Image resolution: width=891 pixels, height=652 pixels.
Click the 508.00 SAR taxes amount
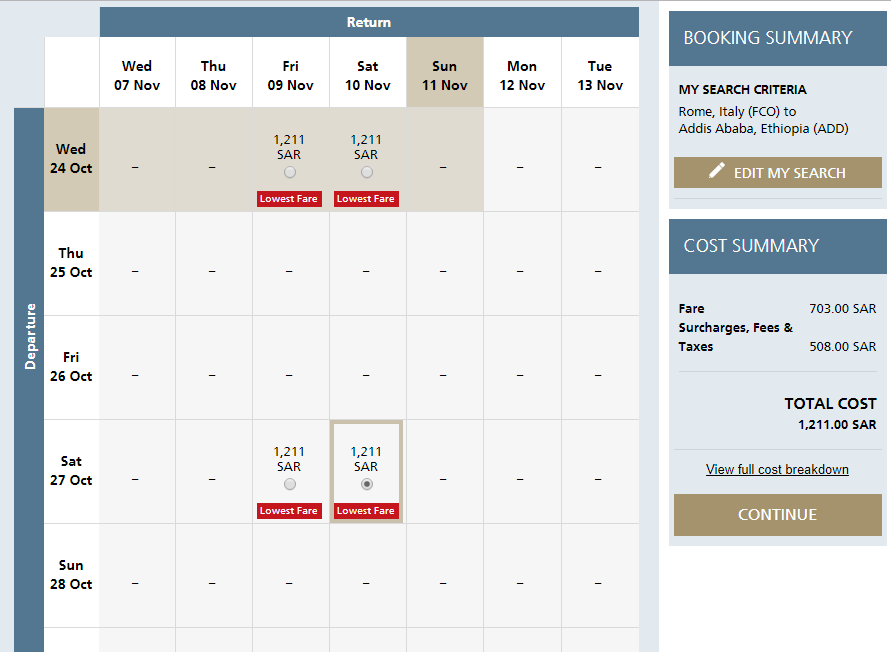tap(843, 347)
